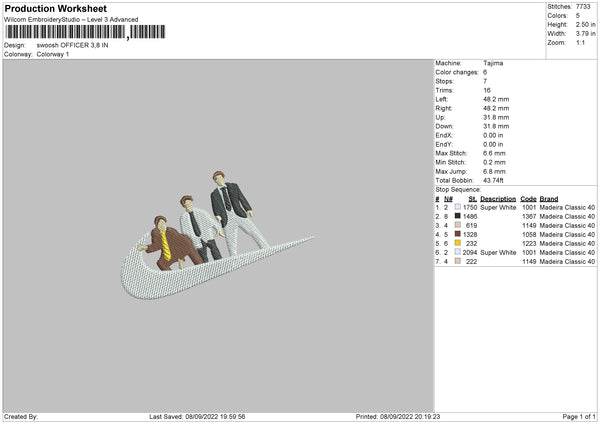Click the Max Stitch value 6.6 mm
Viewport: 600px width, 424px height.
click(494, 153)
